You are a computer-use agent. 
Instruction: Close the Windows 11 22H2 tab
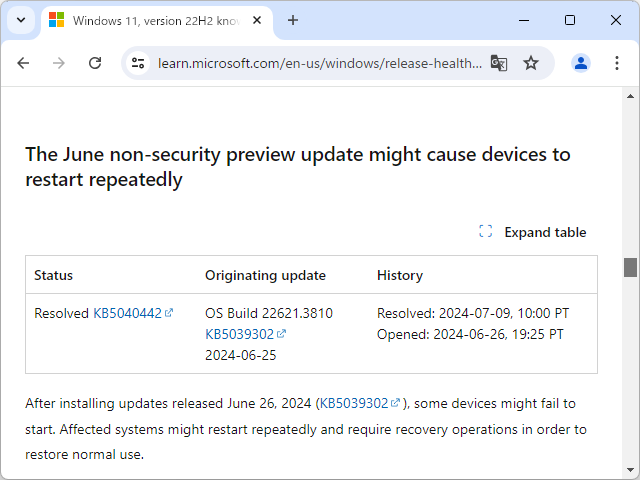click(x=257, y=20)
